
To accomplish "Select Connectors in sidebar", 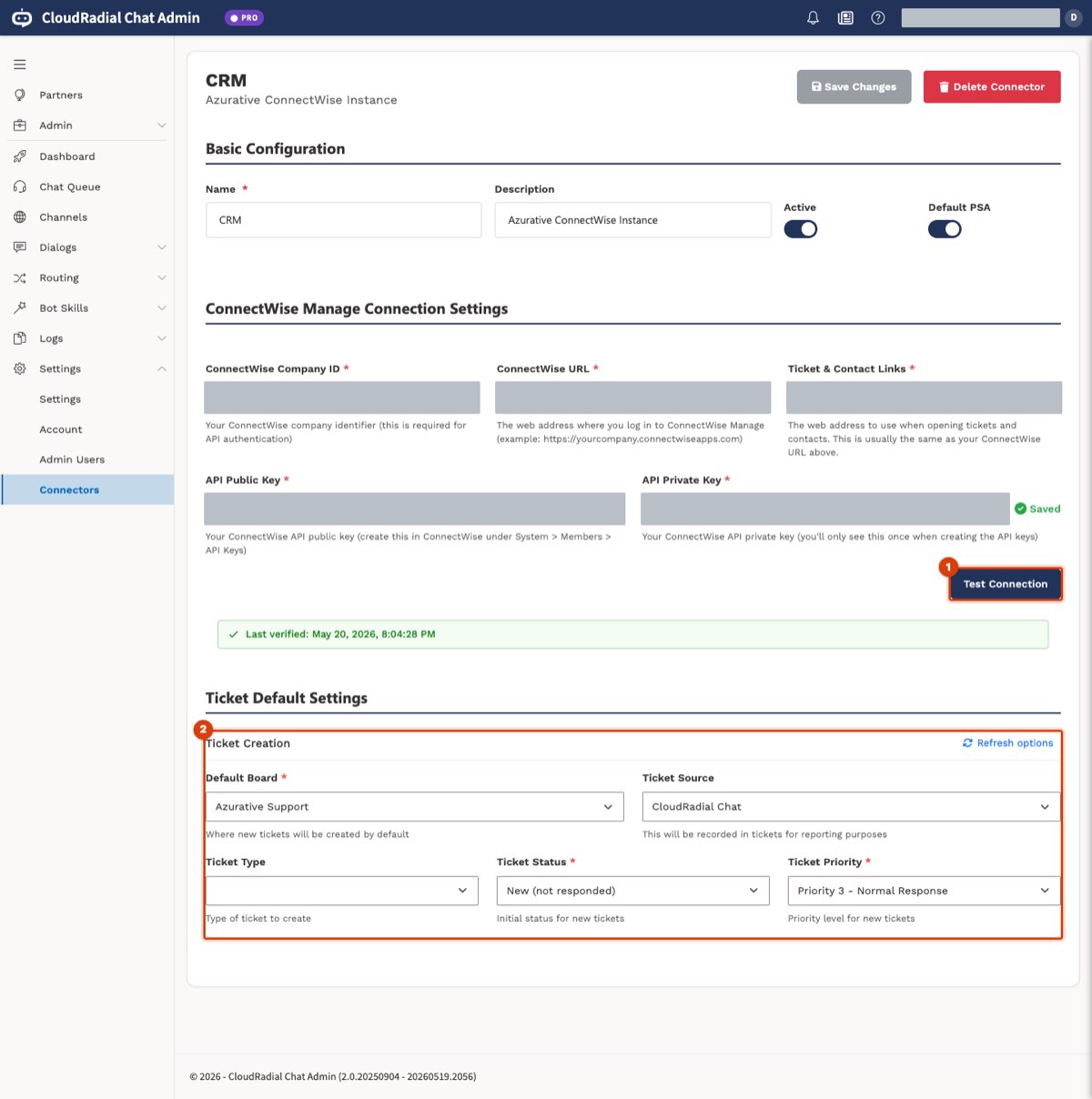I will tap(87, 489).
